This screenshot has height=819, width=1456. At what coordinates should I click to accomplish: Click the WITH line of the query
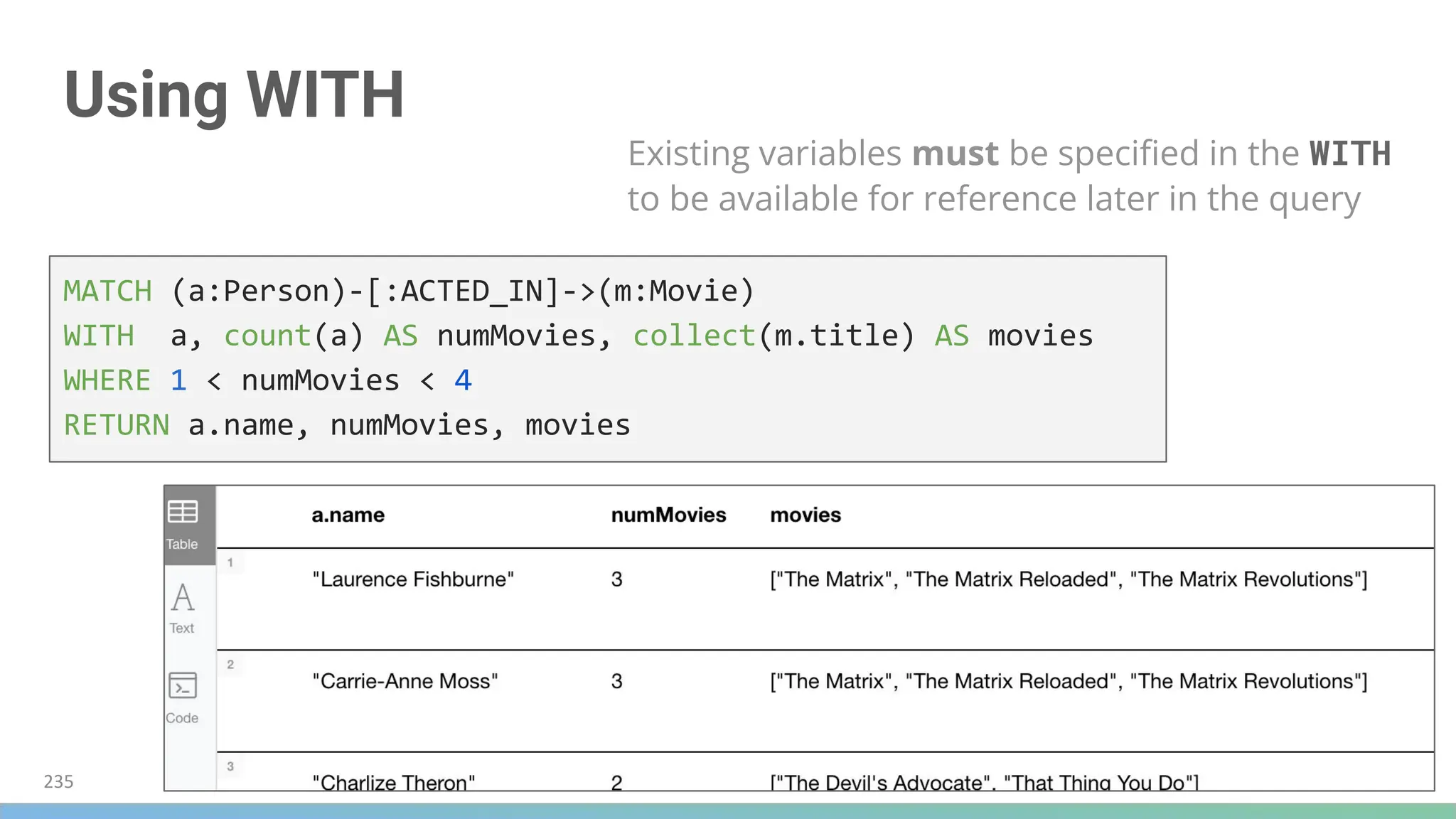pos(578,336)
